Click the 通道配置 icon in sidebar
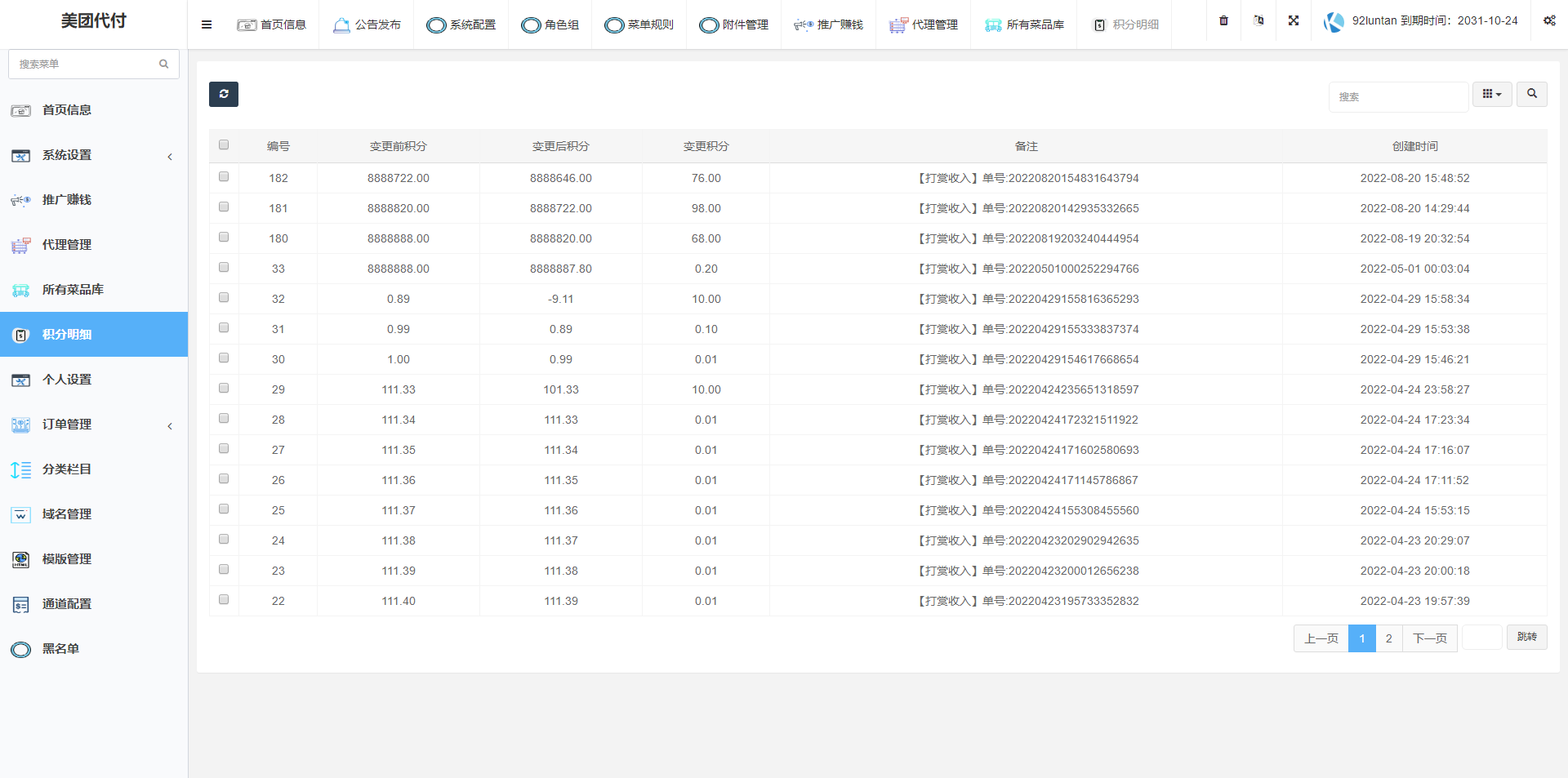This screenshot has height=778, width=1568. [21, 604]
